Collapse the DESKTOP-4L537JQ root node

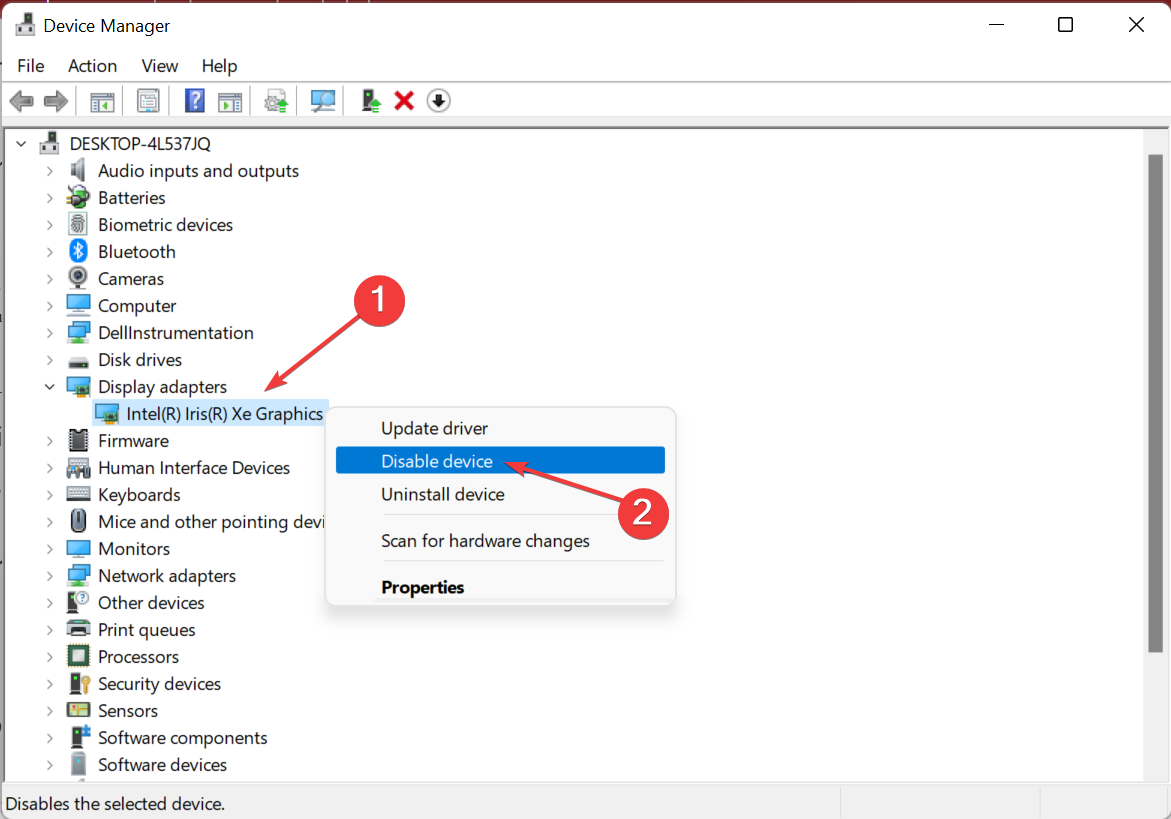(x=21, y=143)
